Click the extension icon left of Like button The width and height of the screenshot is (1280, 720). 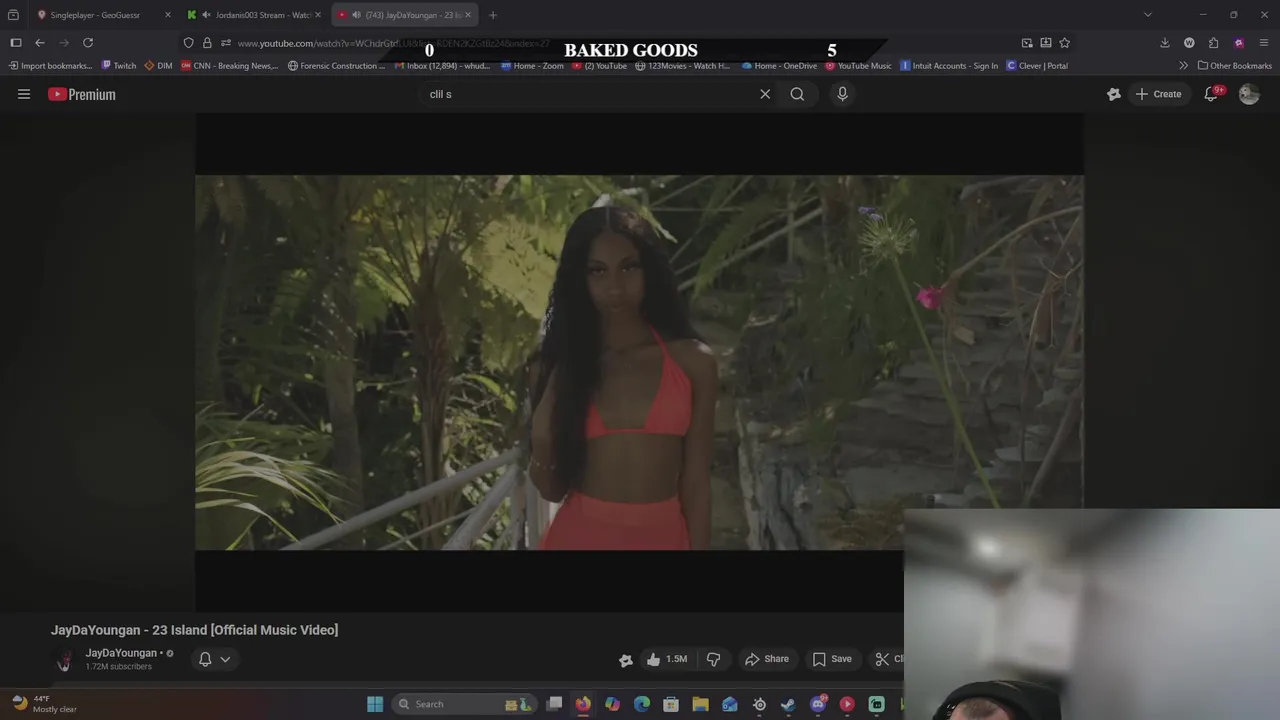click(626, 659)
